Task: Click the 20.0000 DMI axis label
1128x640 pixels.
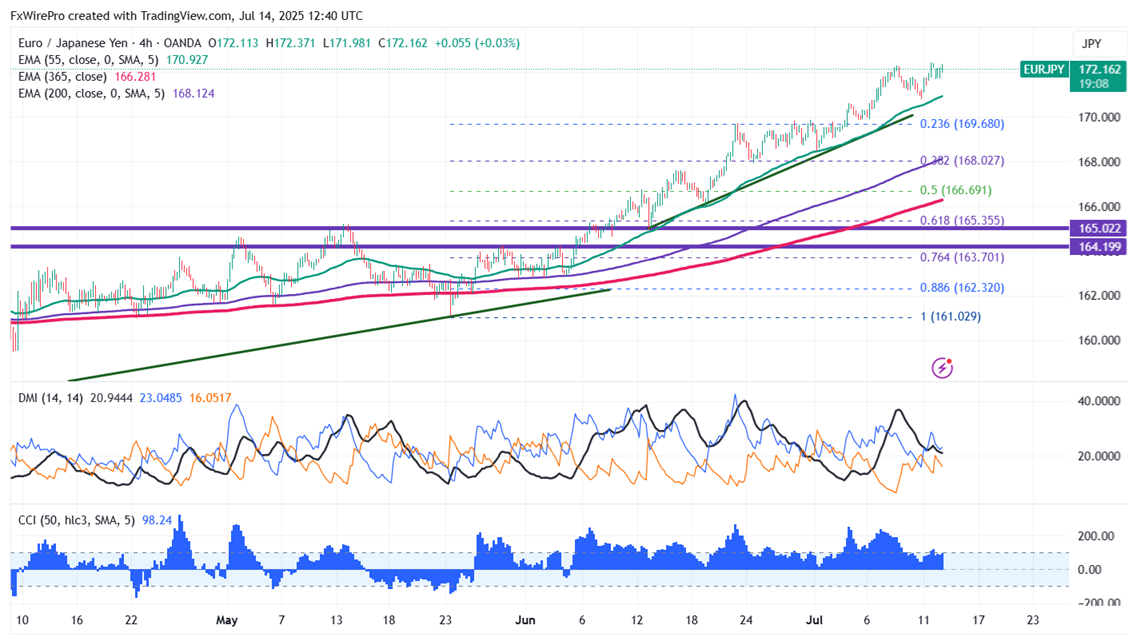Action: (x=1099, y=456)
